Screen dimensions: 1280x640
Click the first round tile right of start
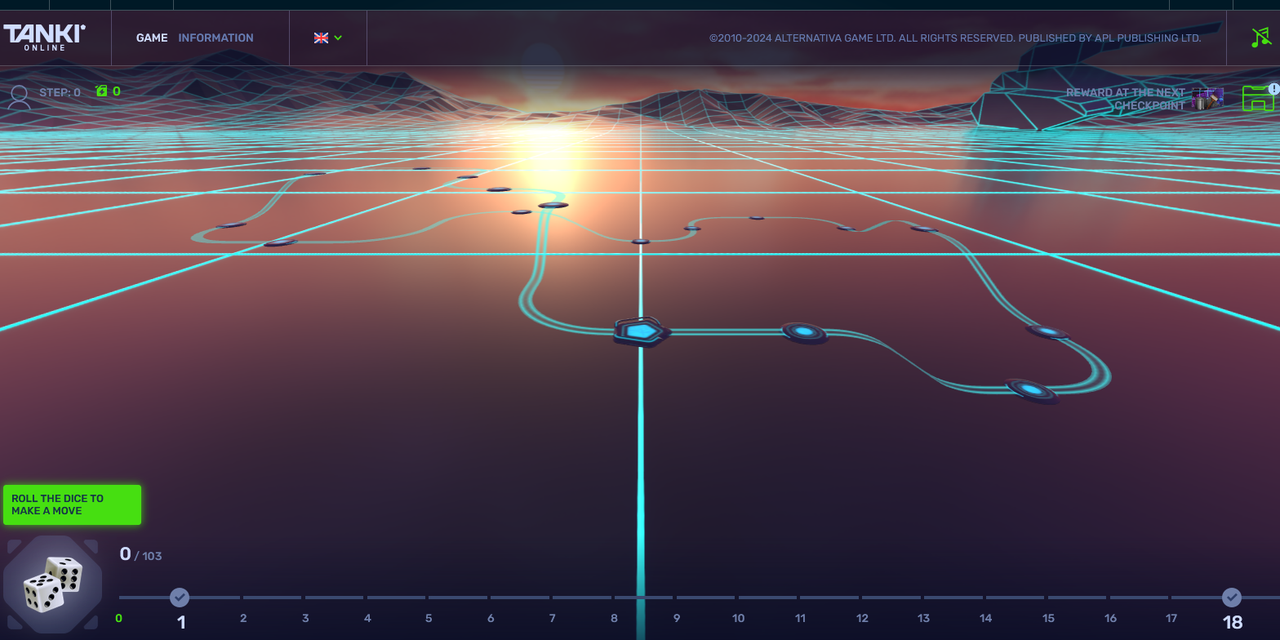(x=805, y=332)
